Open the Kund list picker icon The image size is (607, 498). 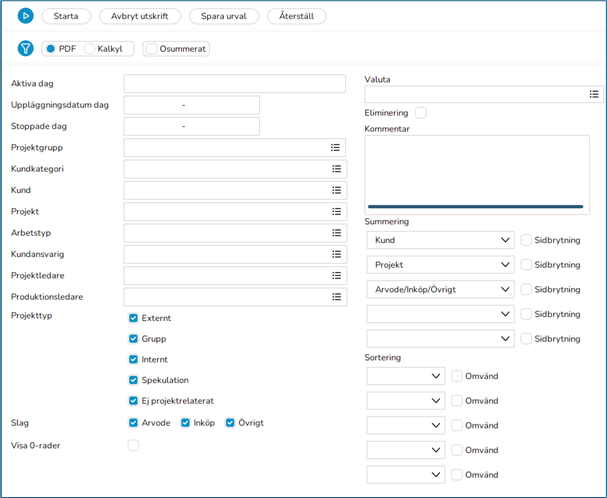pos(336,191)
